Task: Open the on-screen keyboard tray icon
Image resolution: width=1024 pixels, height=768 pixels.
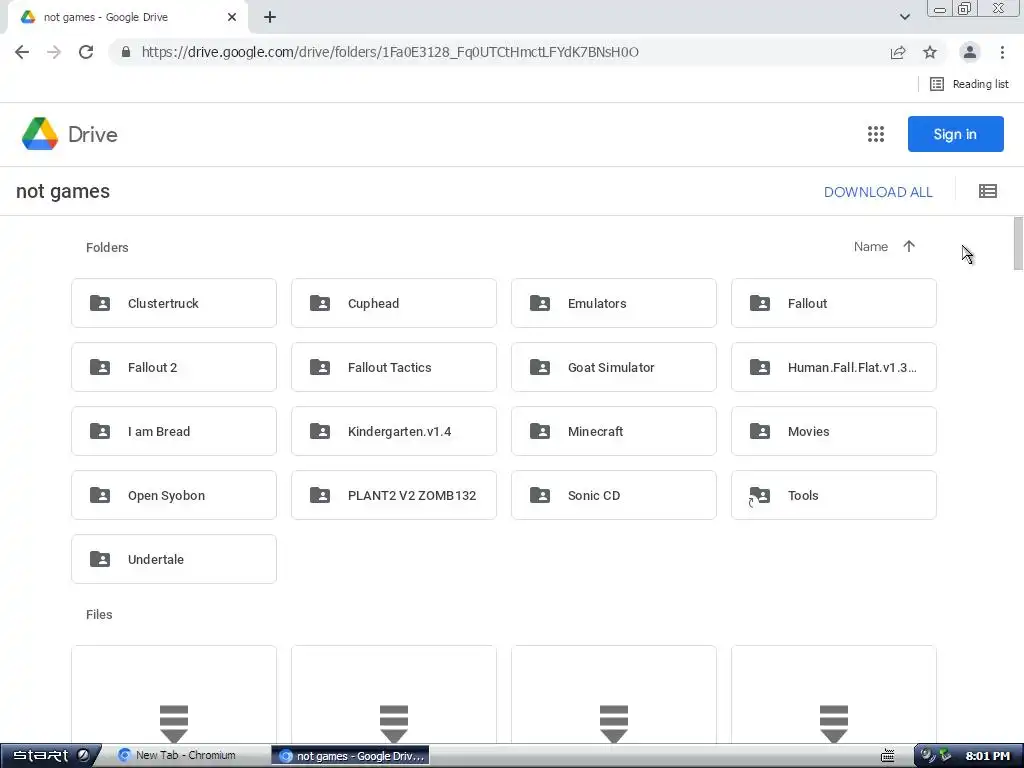Action: pyautogui.click(x=887, y=756)
